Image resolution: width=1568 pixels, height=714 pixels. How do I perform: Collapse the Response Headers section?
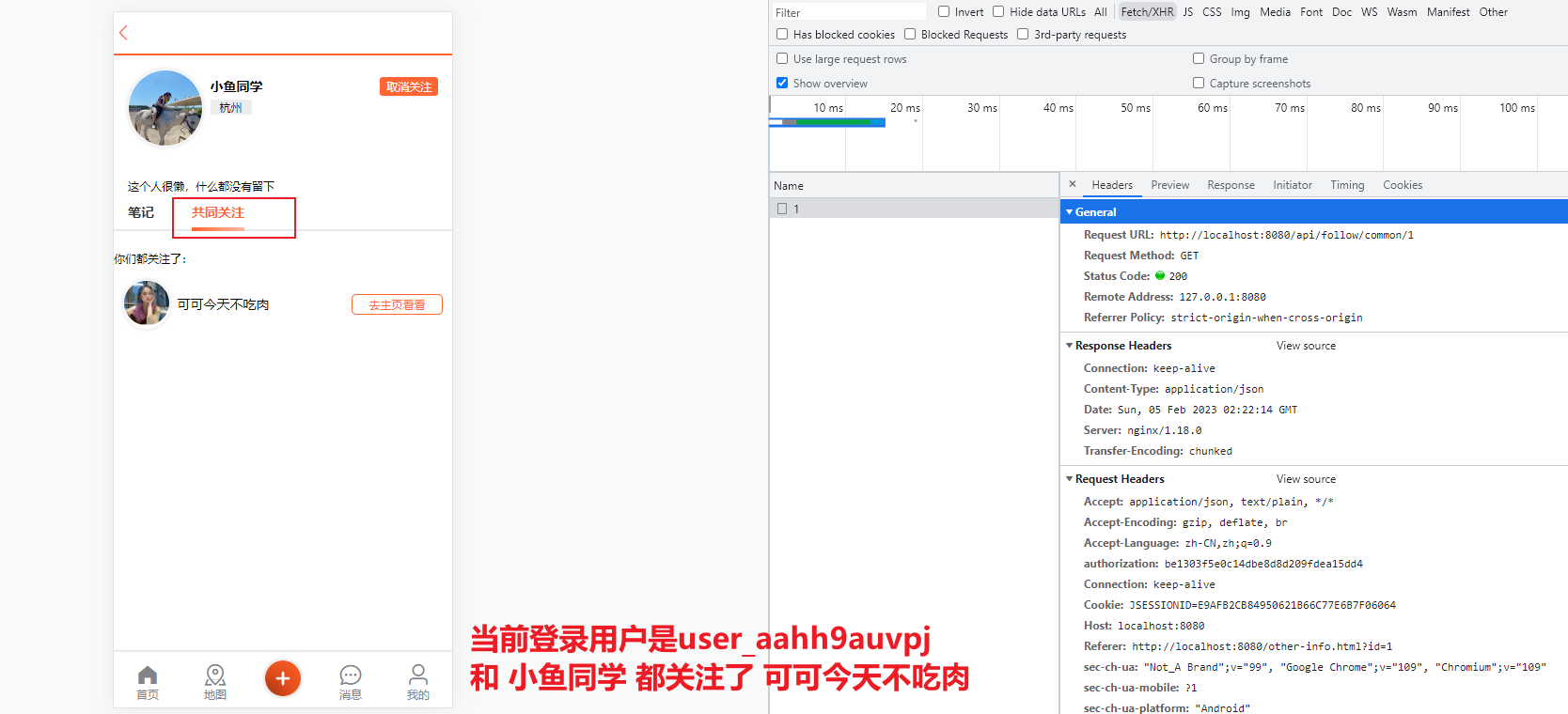(1070, 346)
